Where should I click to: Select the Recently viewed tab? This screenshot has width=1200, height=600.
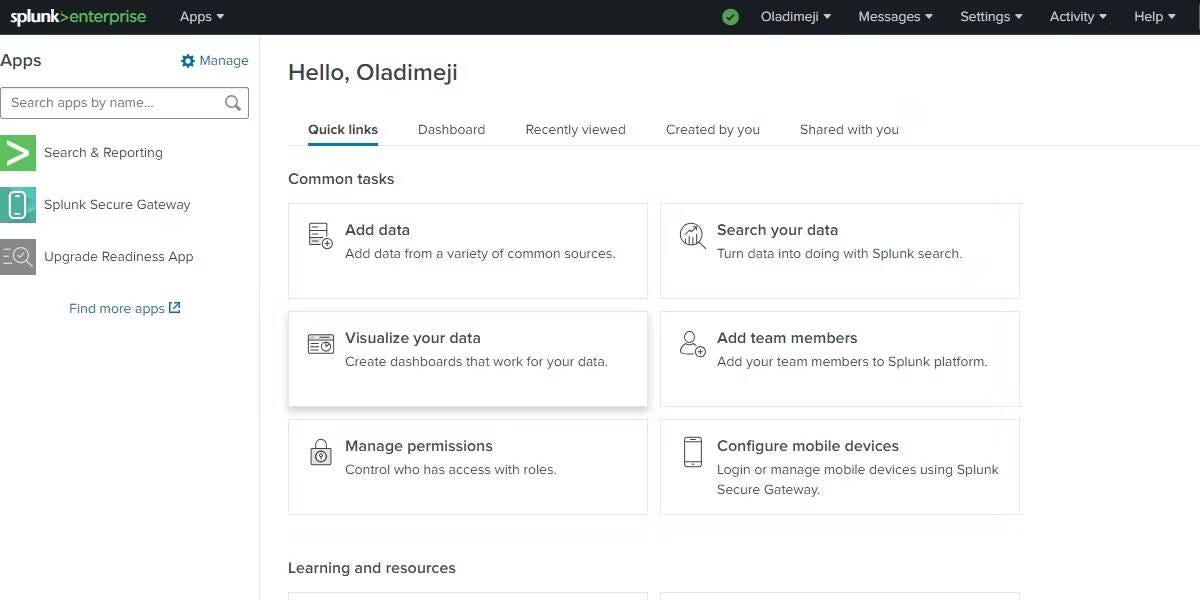coord(575,130)
